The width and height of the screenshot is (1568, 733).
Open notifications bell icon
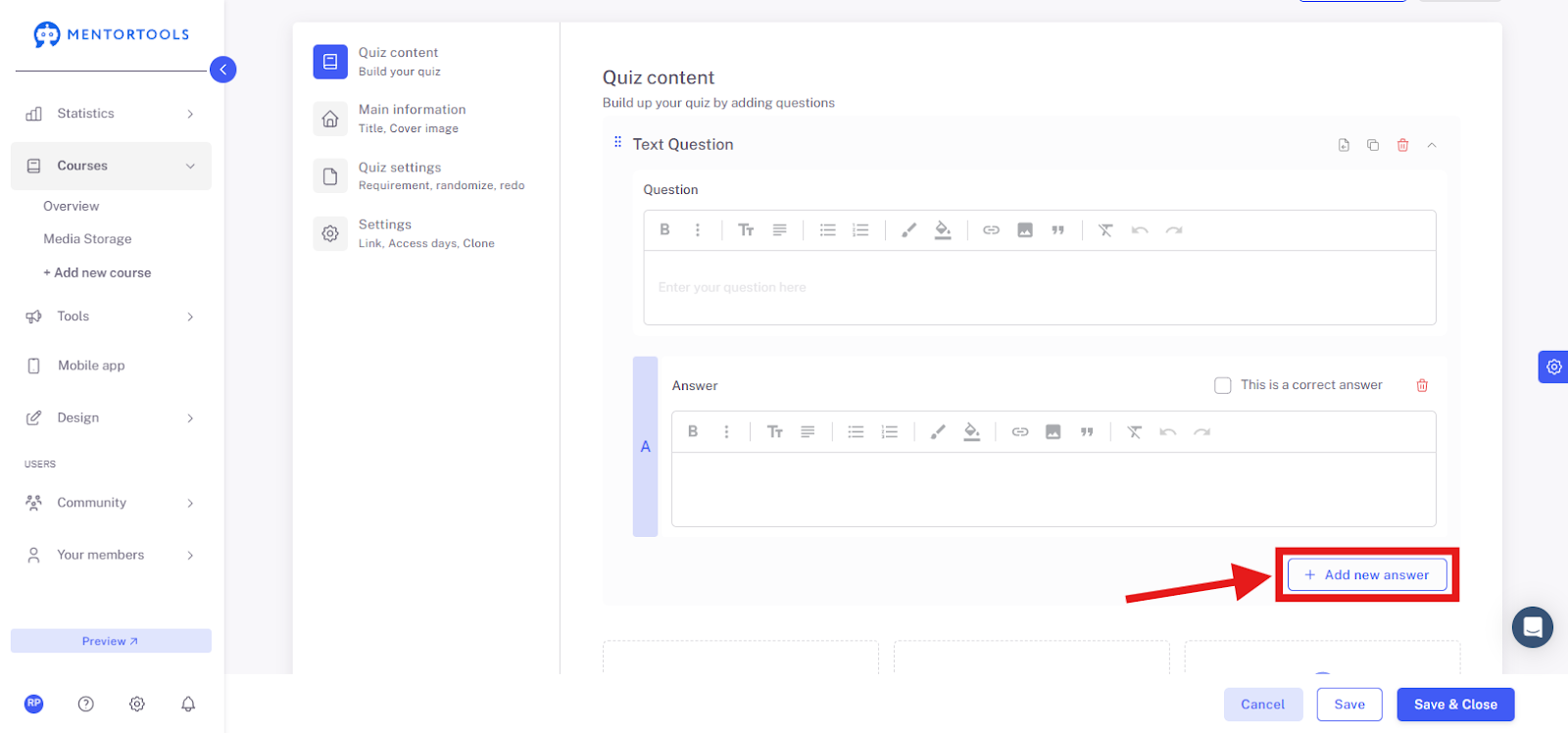[x=188, y=704]
